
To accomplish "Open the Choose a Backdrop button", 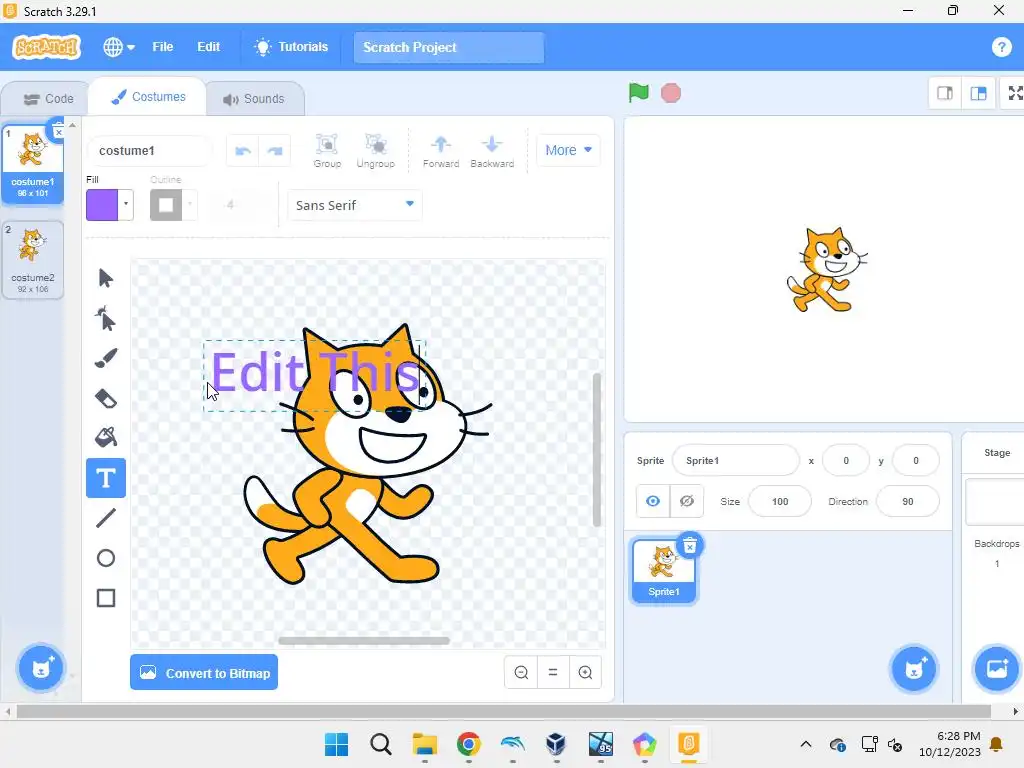I will tap(997, 668).
